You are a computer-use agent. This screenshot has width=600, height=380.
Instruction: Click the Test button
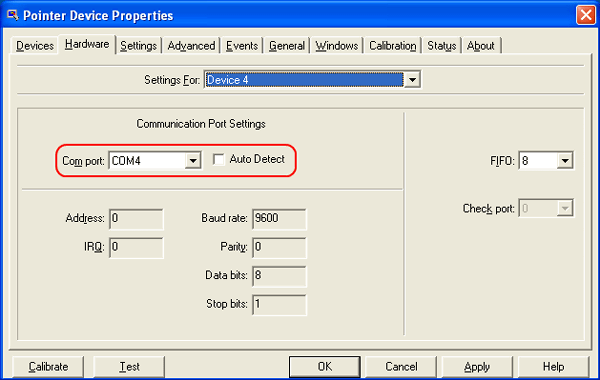click(129, 367)
